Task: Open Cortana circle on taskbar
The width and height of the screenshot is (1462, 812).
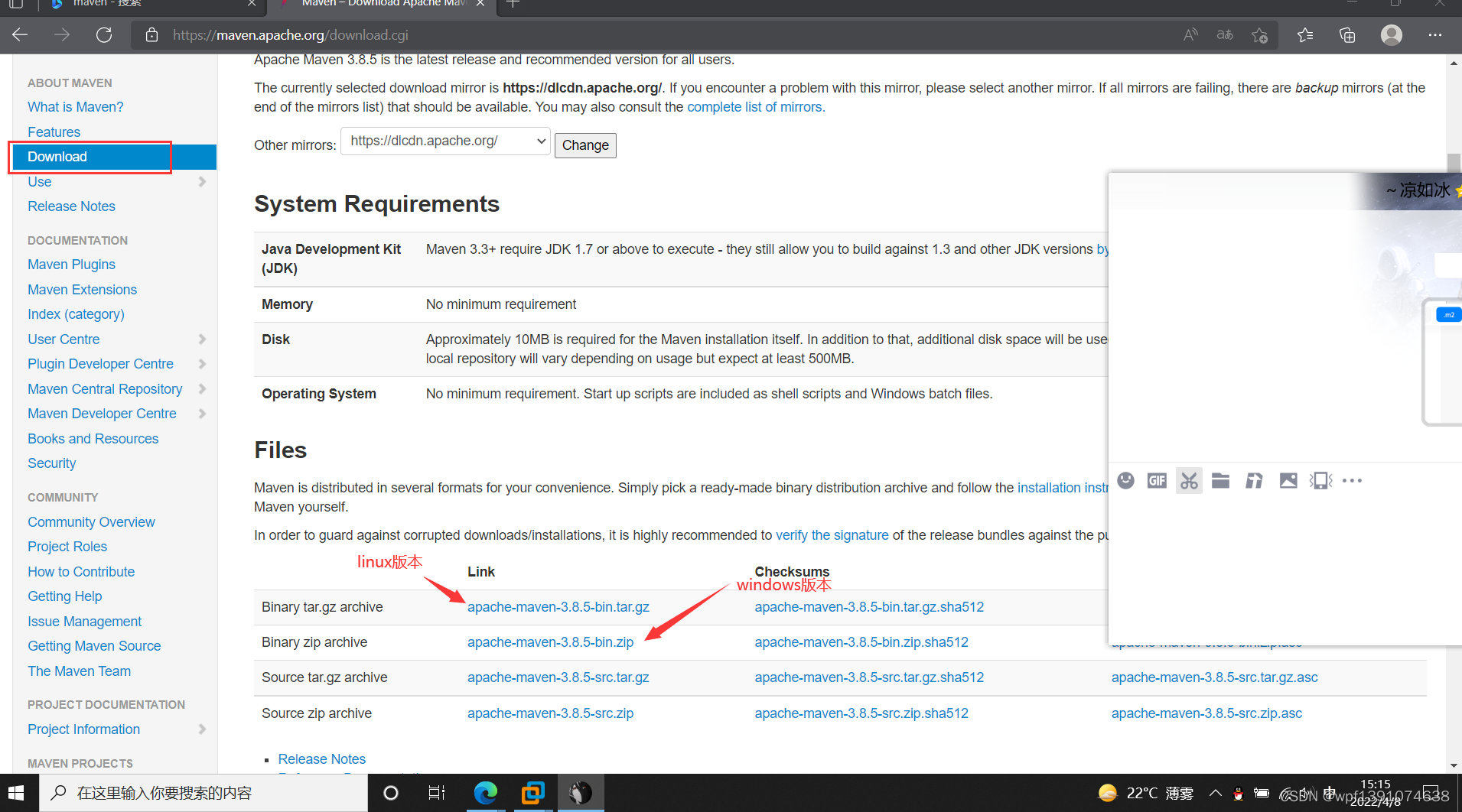Action: tap(390, 793)
